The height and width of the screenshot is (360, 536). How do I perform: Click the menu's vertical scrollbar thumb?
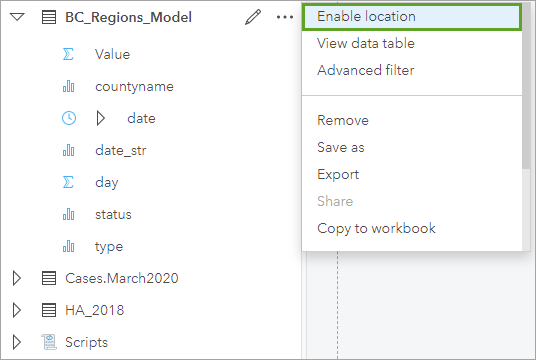[x=526, y=85]
